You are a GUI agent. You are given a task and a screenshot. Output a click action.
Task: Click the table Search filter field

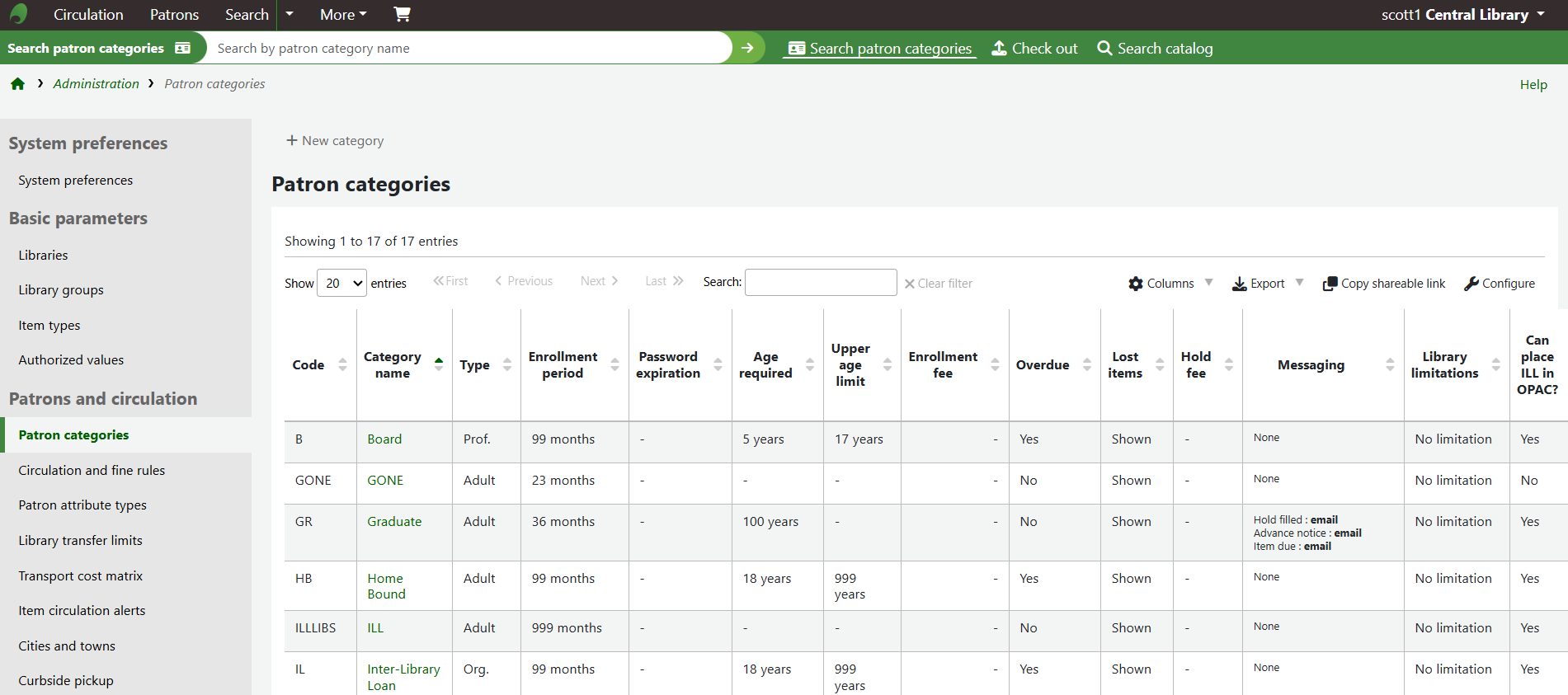pos(820,282)
